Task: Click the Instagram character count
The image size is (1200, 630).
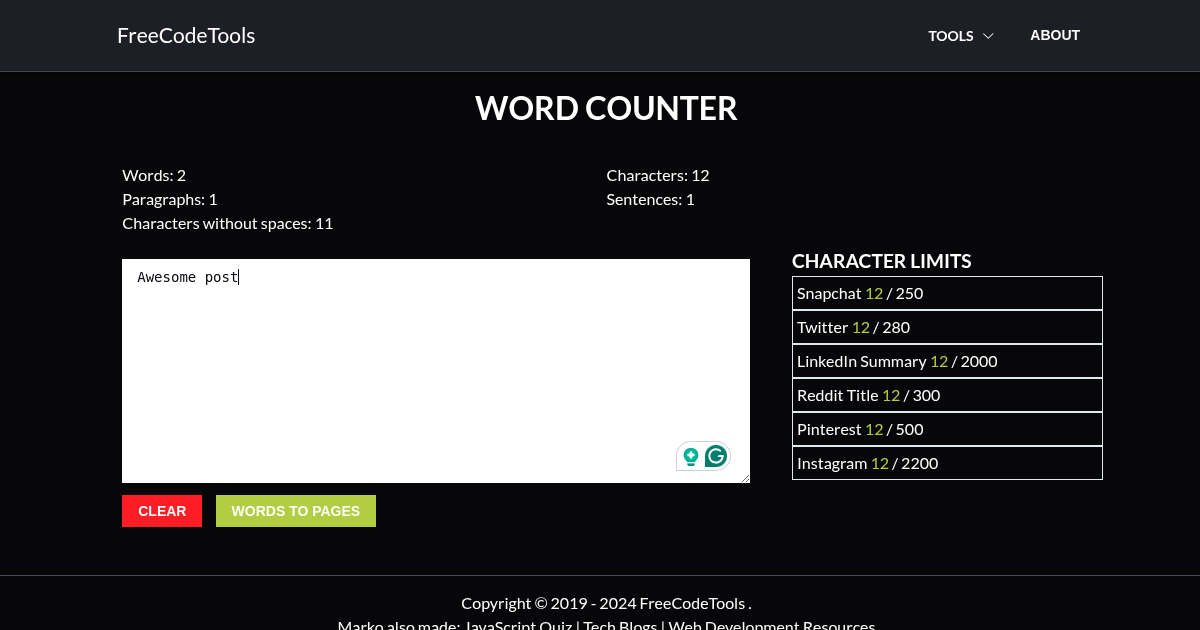Action: click(880, 463)
